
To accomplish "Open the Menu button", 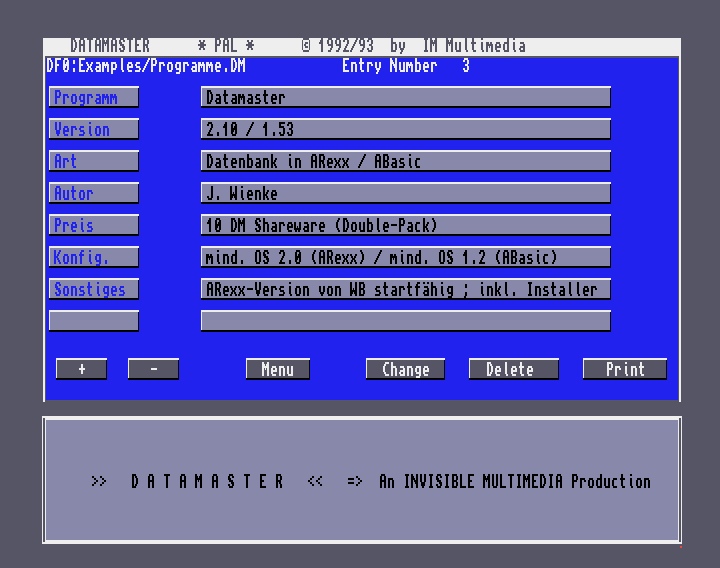I will (277, 369).
